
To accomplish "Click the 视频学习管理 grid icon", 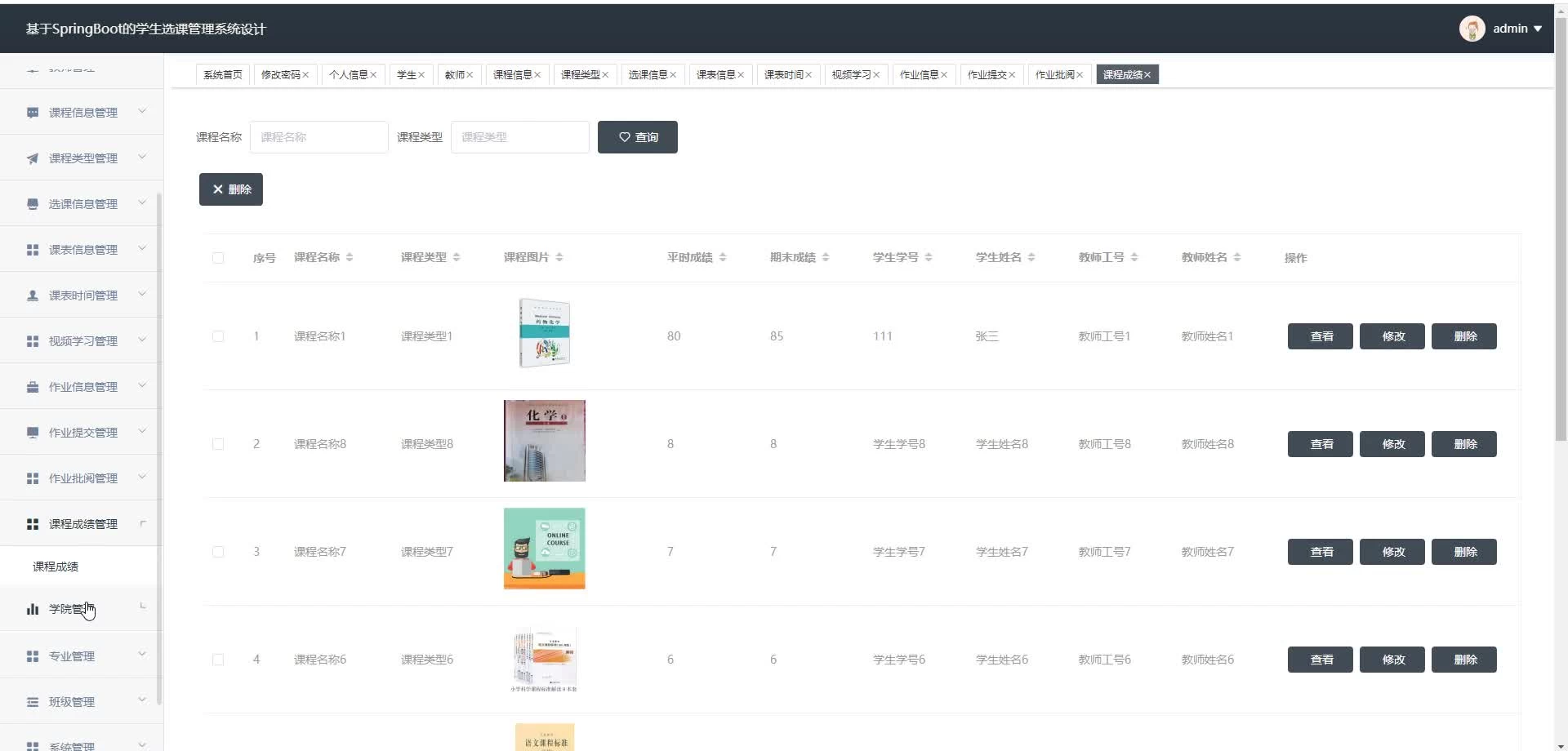I will coord(33,341).
